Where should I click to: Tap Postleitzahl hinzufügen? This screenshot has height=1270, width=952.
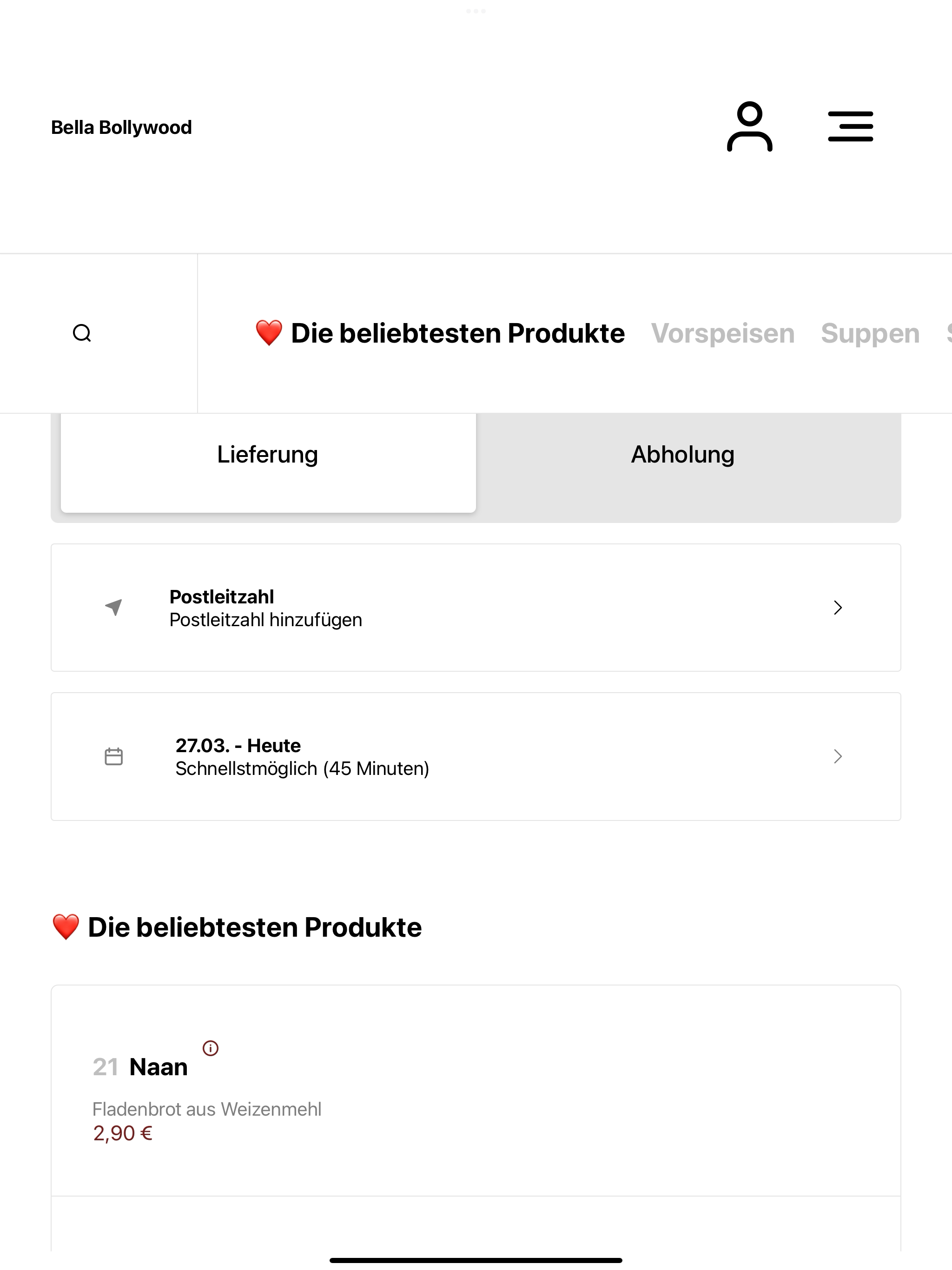(266, 620)
